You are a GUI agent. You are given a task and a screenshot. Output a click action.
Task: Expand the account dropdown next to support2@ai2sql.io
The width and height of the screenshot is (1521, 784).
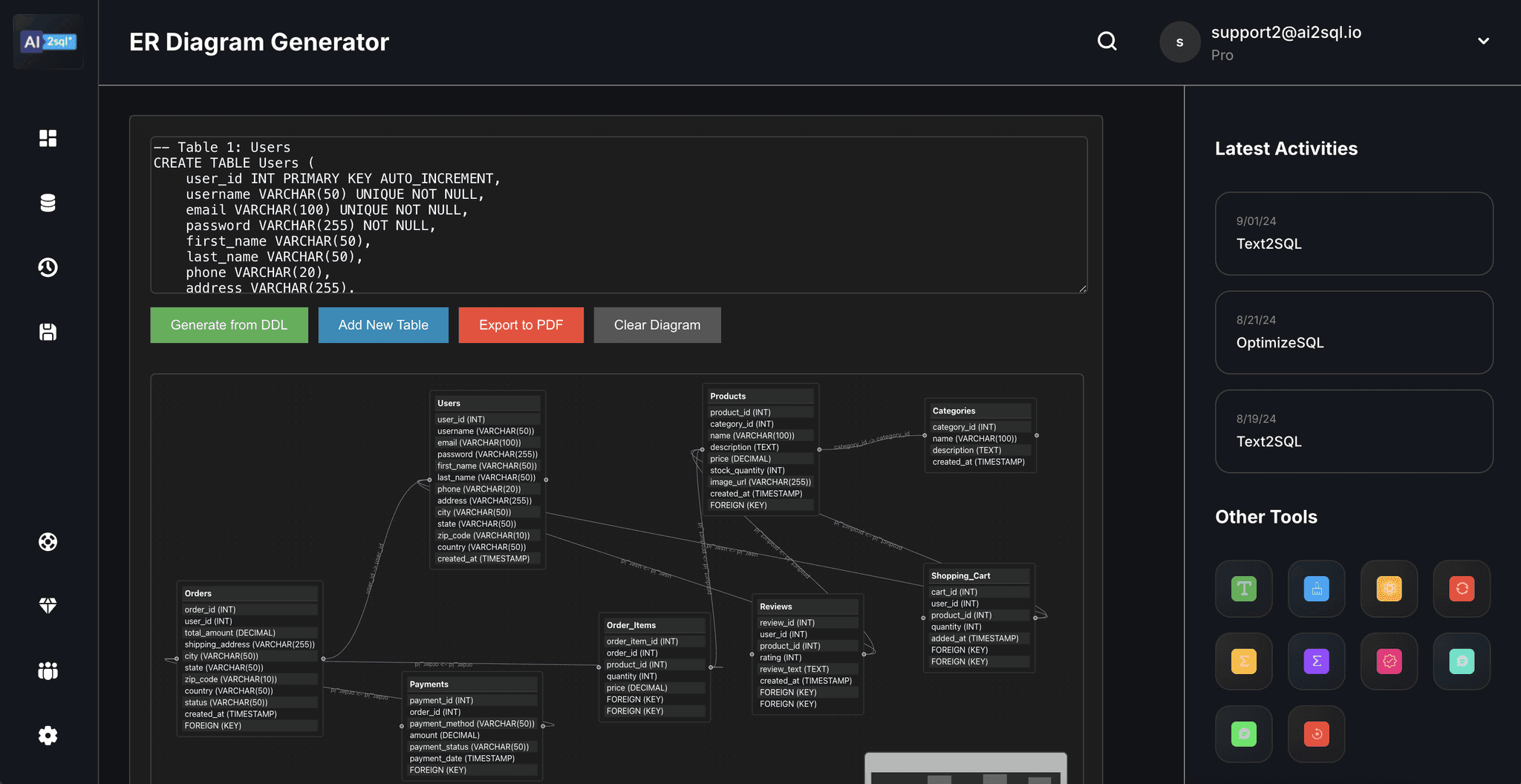[x=1482, y=41]
